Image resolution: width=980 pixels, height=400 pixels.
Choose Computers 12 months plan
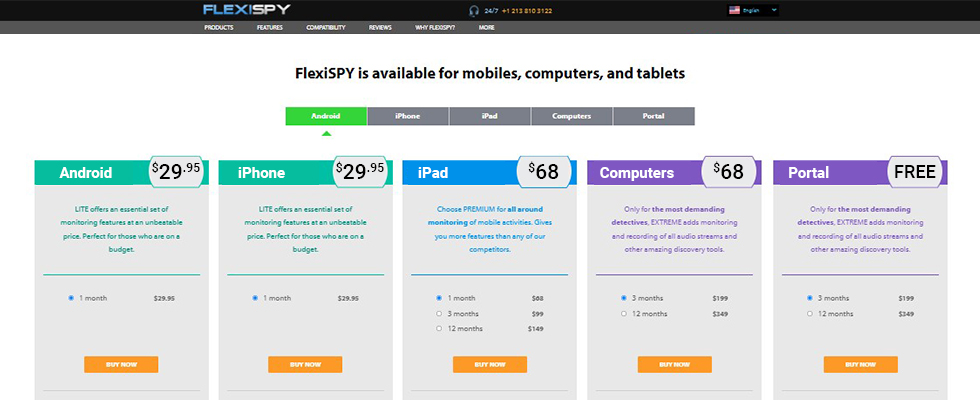click(x=624, y=313)
